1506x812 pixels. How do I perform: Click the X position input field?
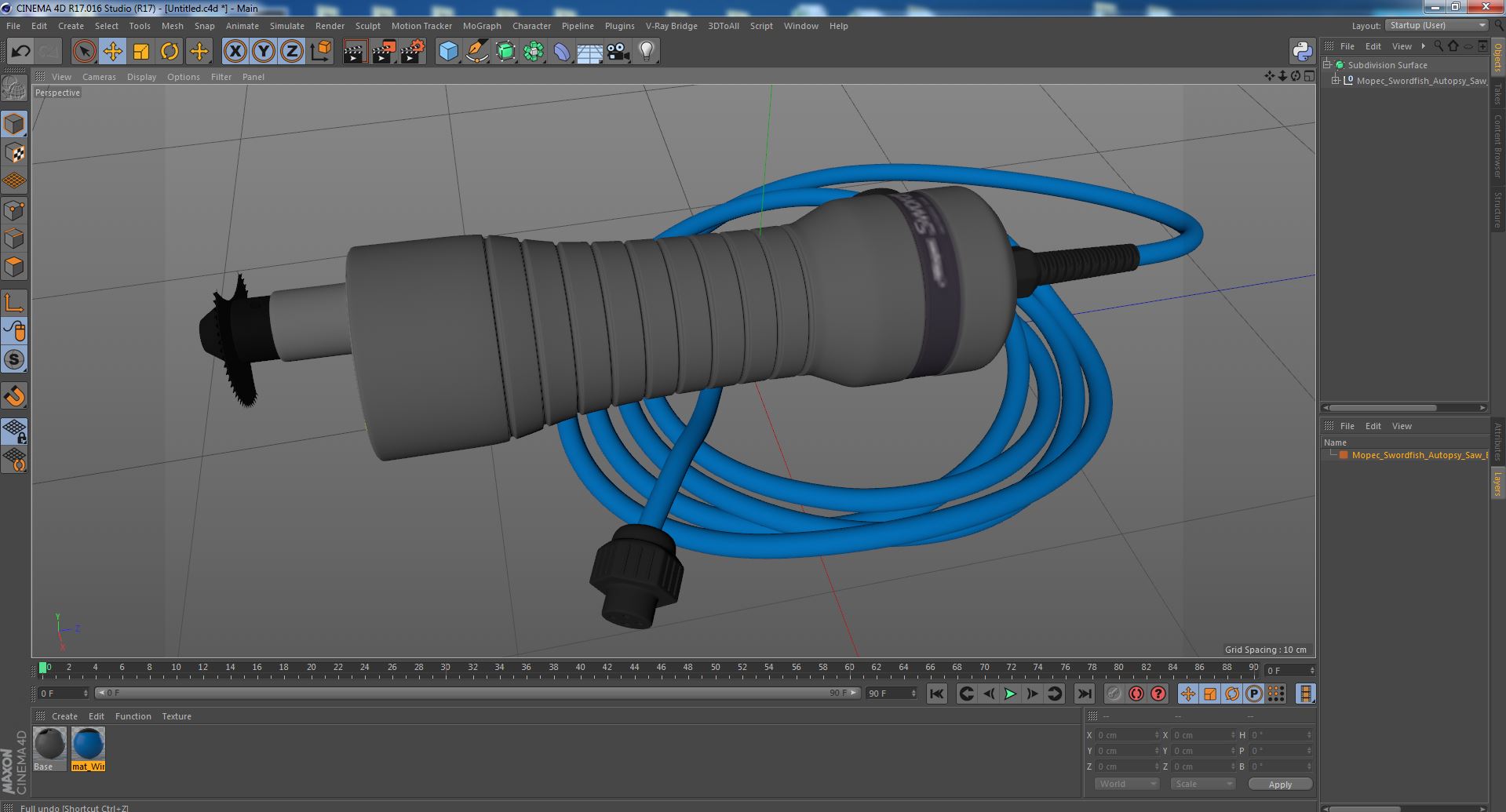[x=1127, y=735]
